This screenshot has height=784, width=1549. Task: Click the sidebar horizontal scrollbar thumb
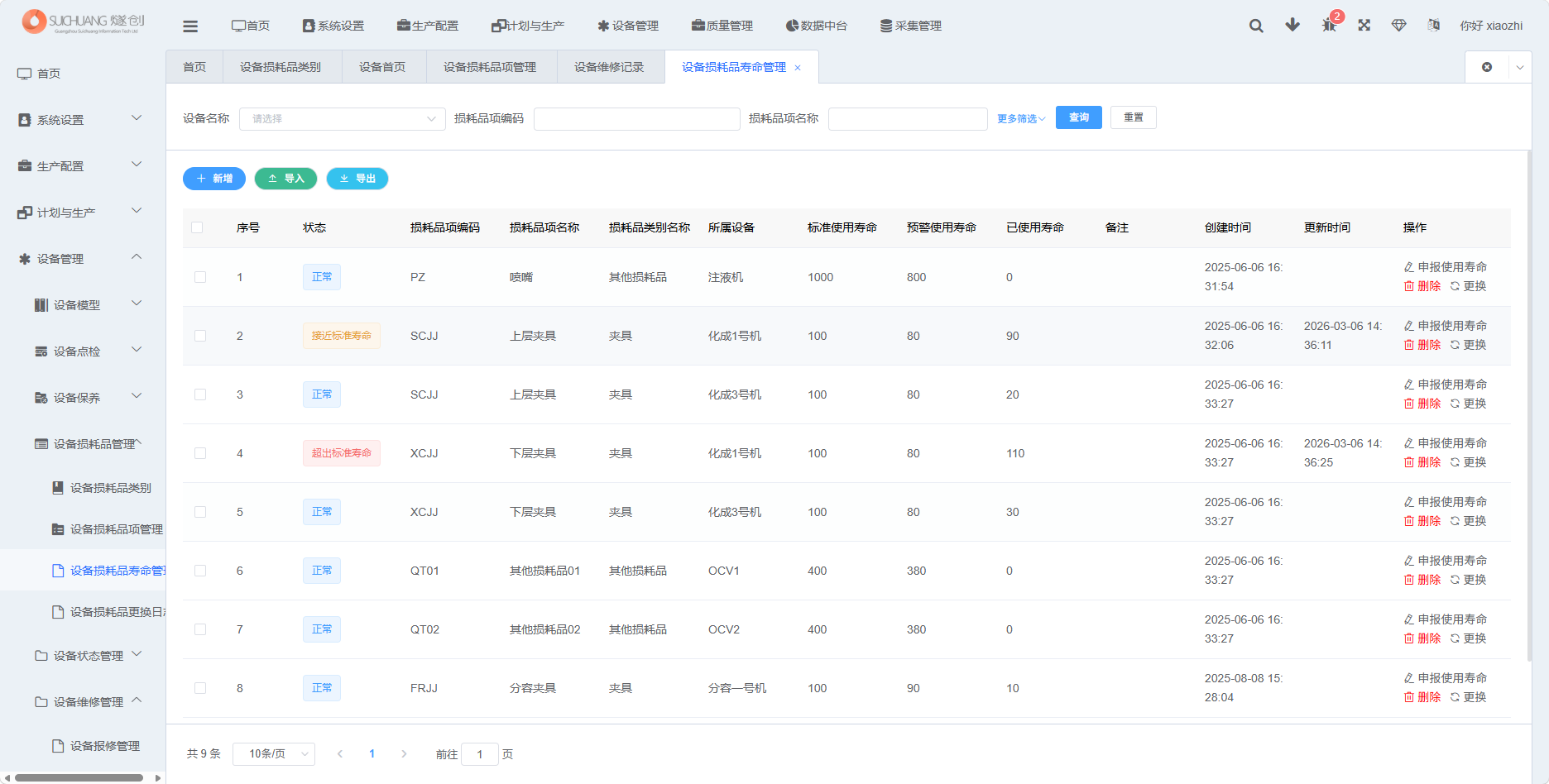pos(79,777)
